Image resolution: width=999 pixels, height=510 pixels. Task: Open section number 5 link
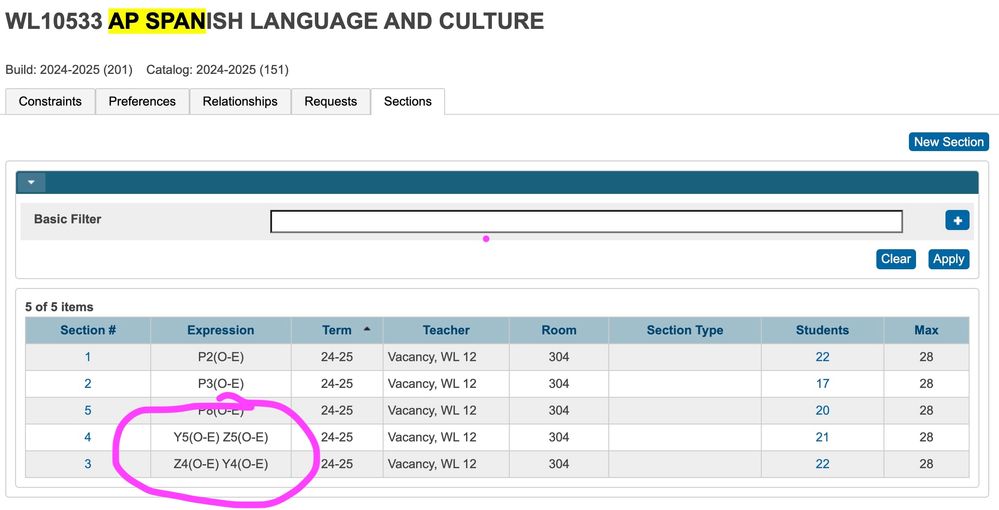pyautogui.click(x=88, y=411)
